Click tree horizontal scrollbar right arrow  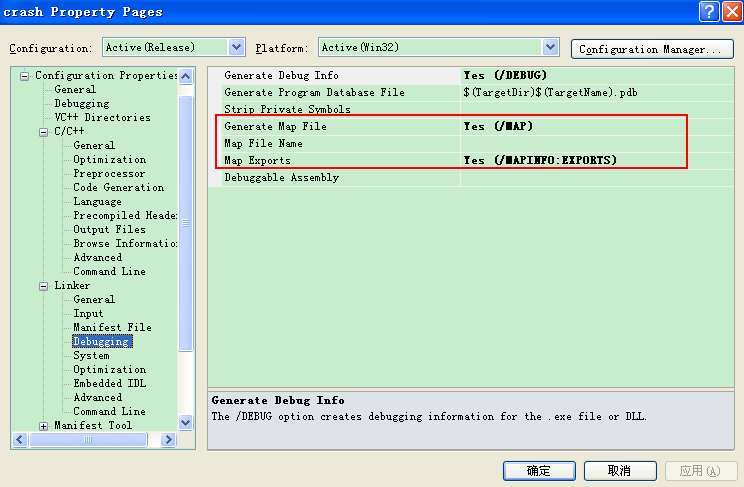168,440
